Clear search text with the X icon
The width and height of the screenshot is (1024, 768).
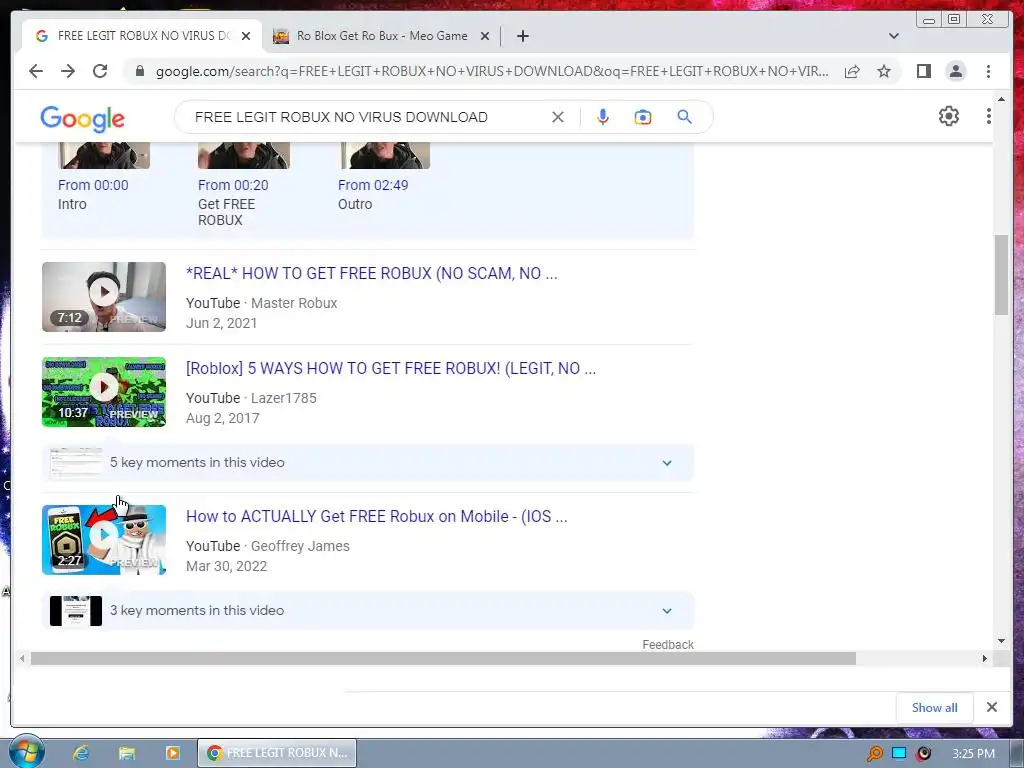click(558, 117)
